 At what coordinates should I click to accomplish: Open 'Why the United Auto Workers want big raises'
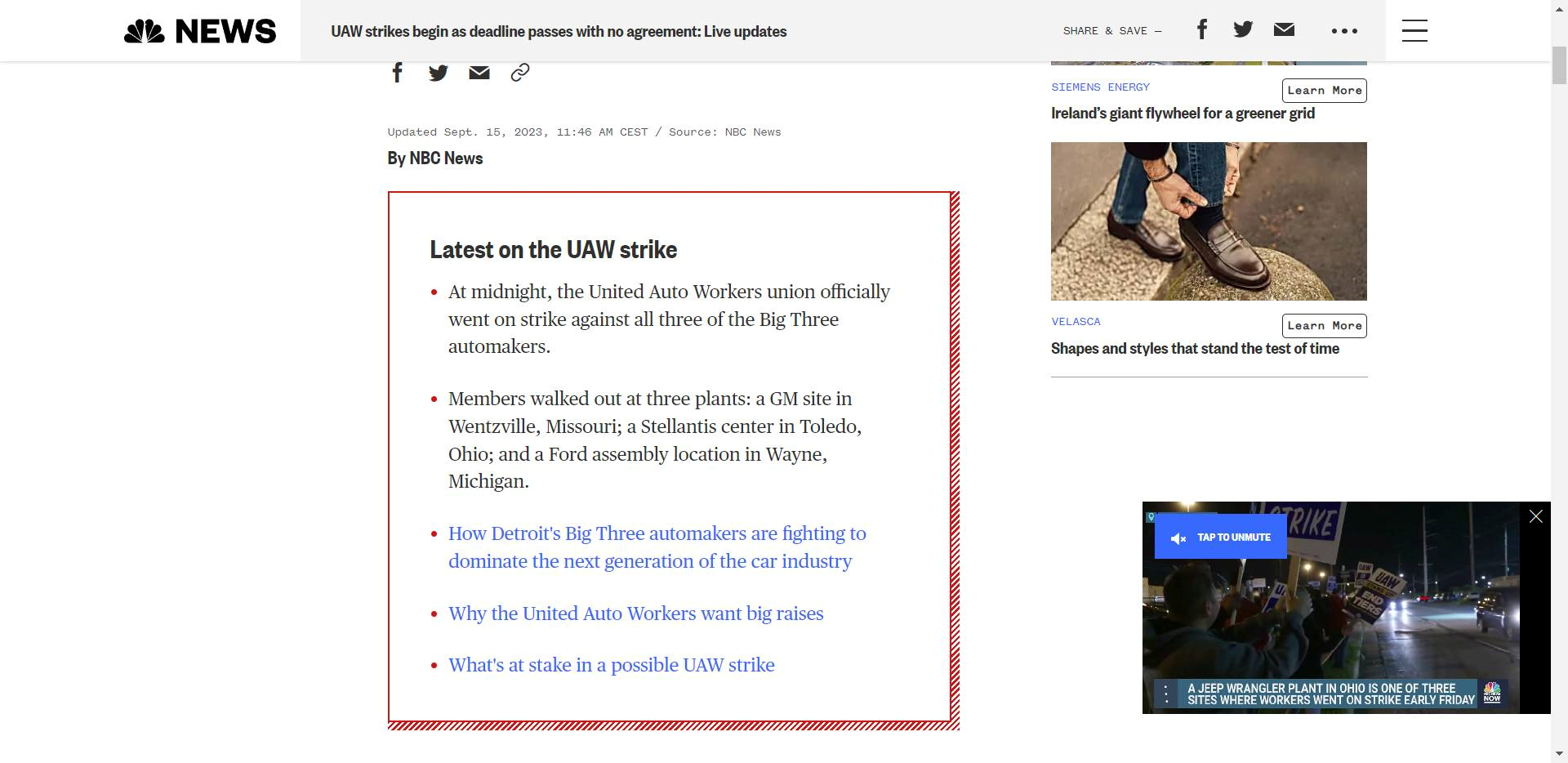point(635,614)
